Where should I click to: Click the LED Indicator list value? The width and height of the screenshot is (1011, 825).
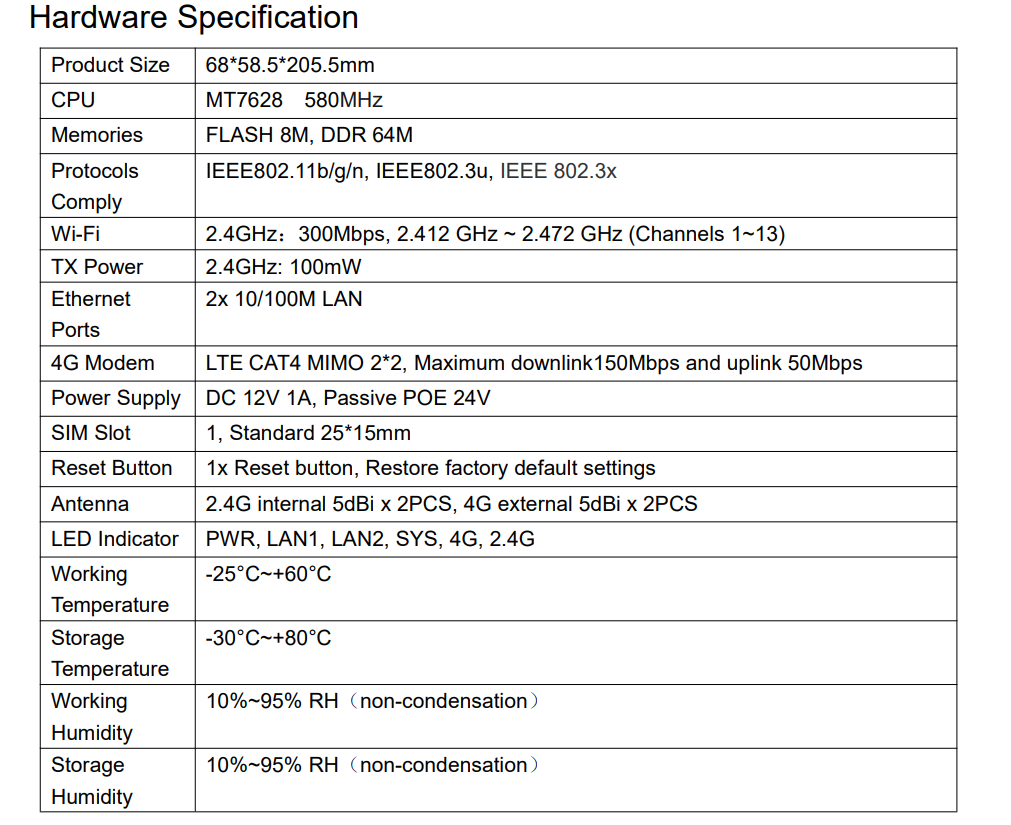[x=370, y=539]
